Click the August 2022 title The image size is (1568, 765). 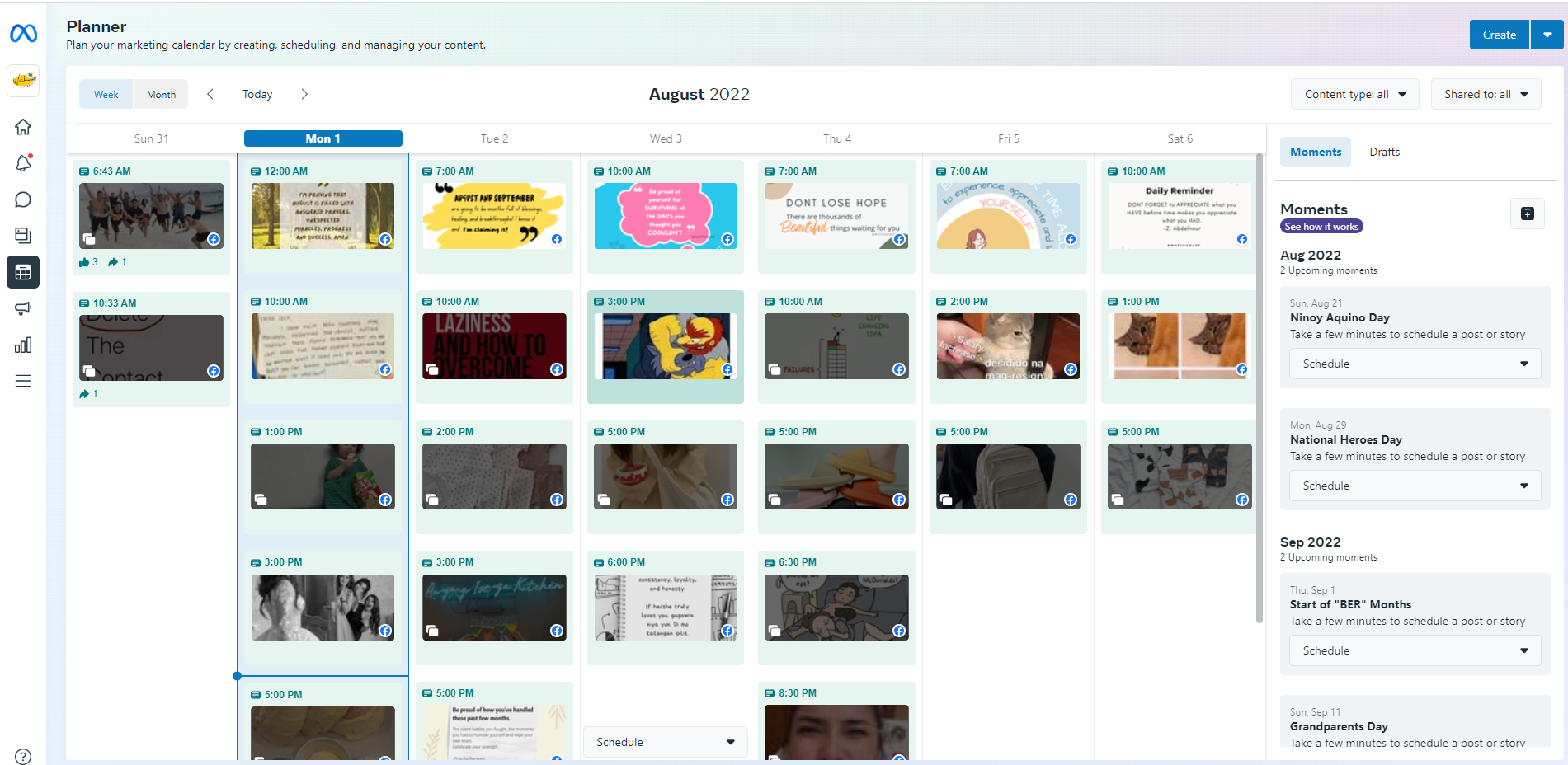pyautogui.click(x=699, y=94)
